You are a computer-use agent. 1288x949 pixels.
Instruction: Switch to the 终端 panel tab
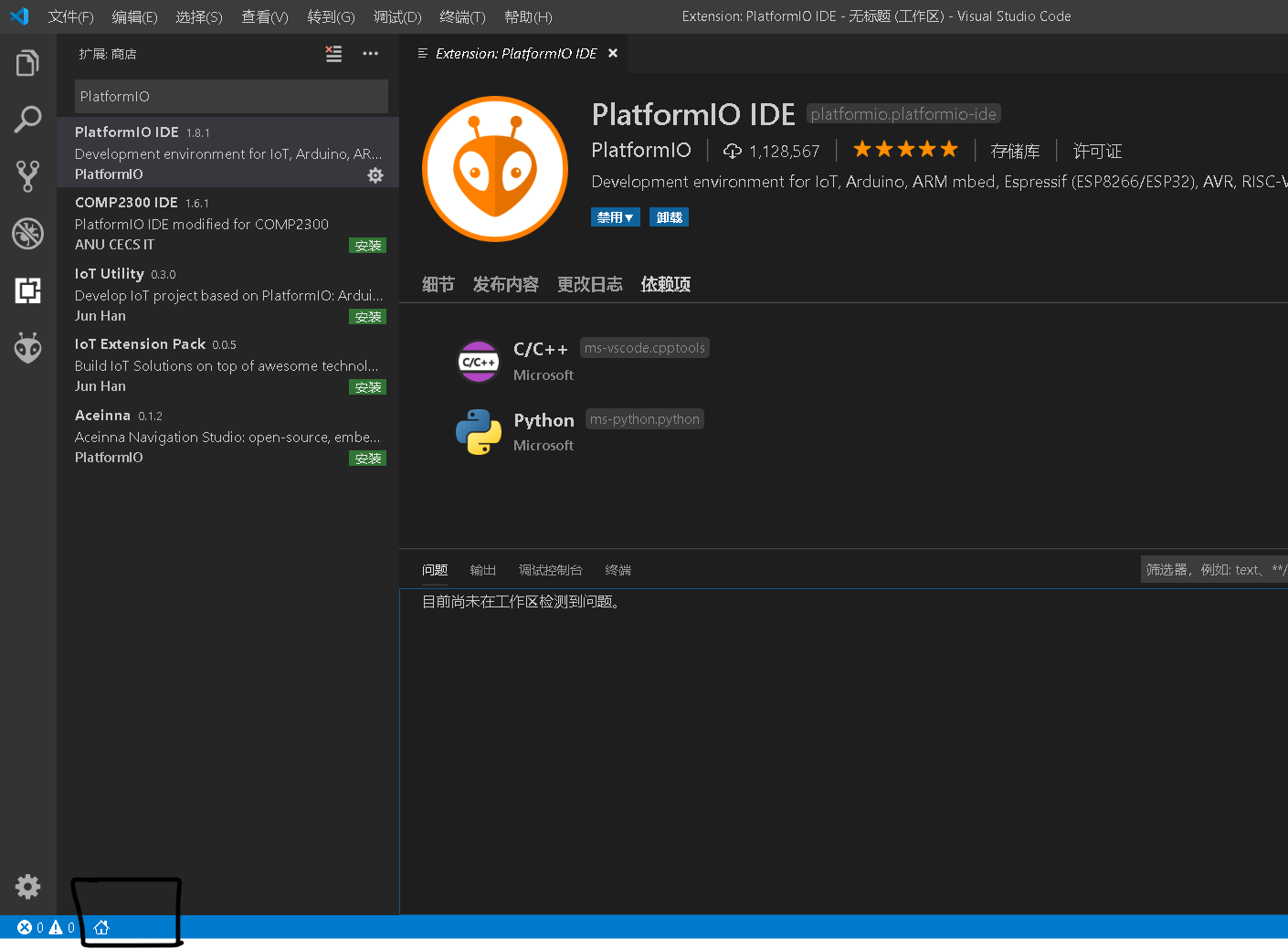click(618, 569)
